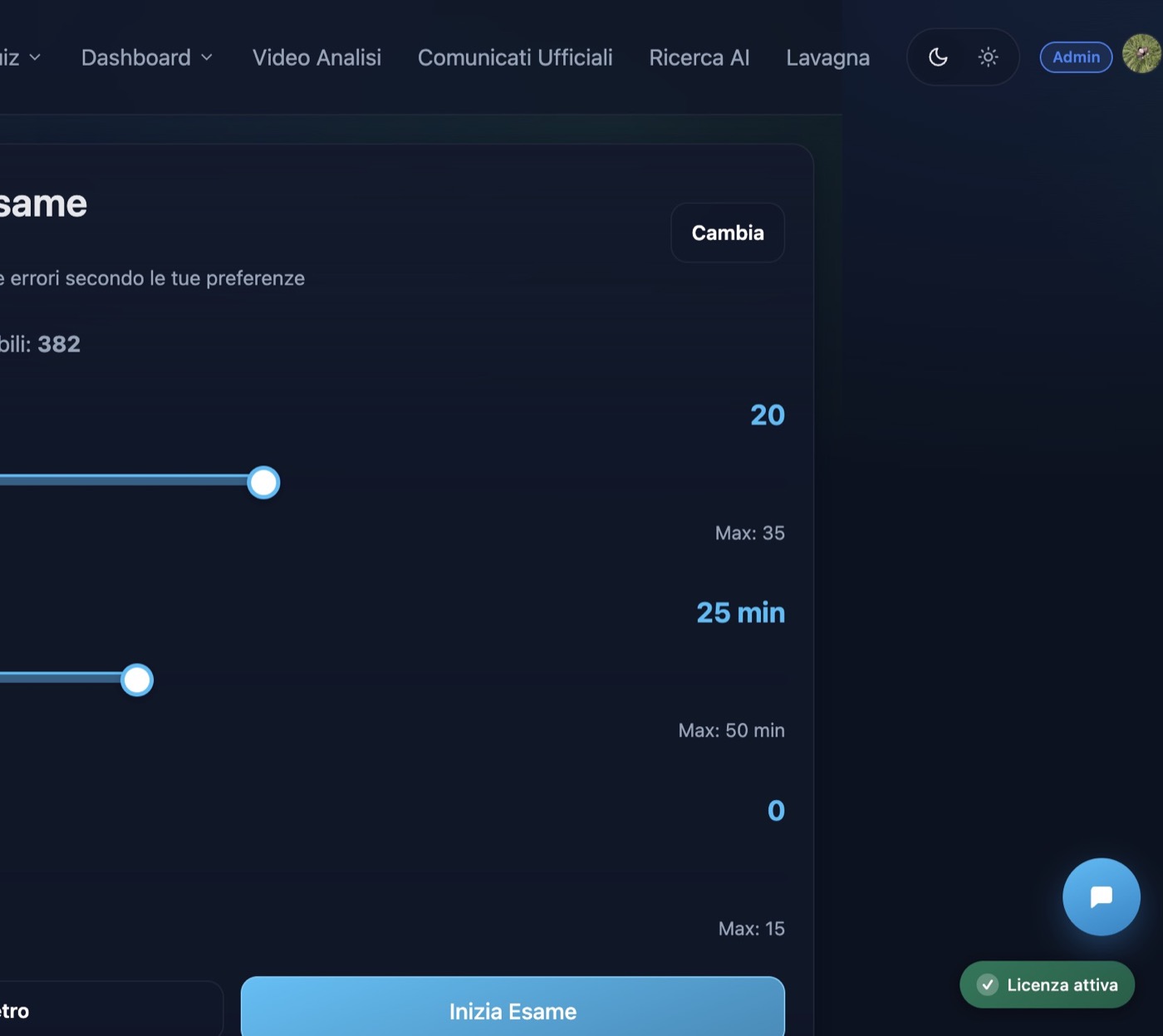
Task: Switch to dark mode moon icon
Action: [x=938, y=57]
